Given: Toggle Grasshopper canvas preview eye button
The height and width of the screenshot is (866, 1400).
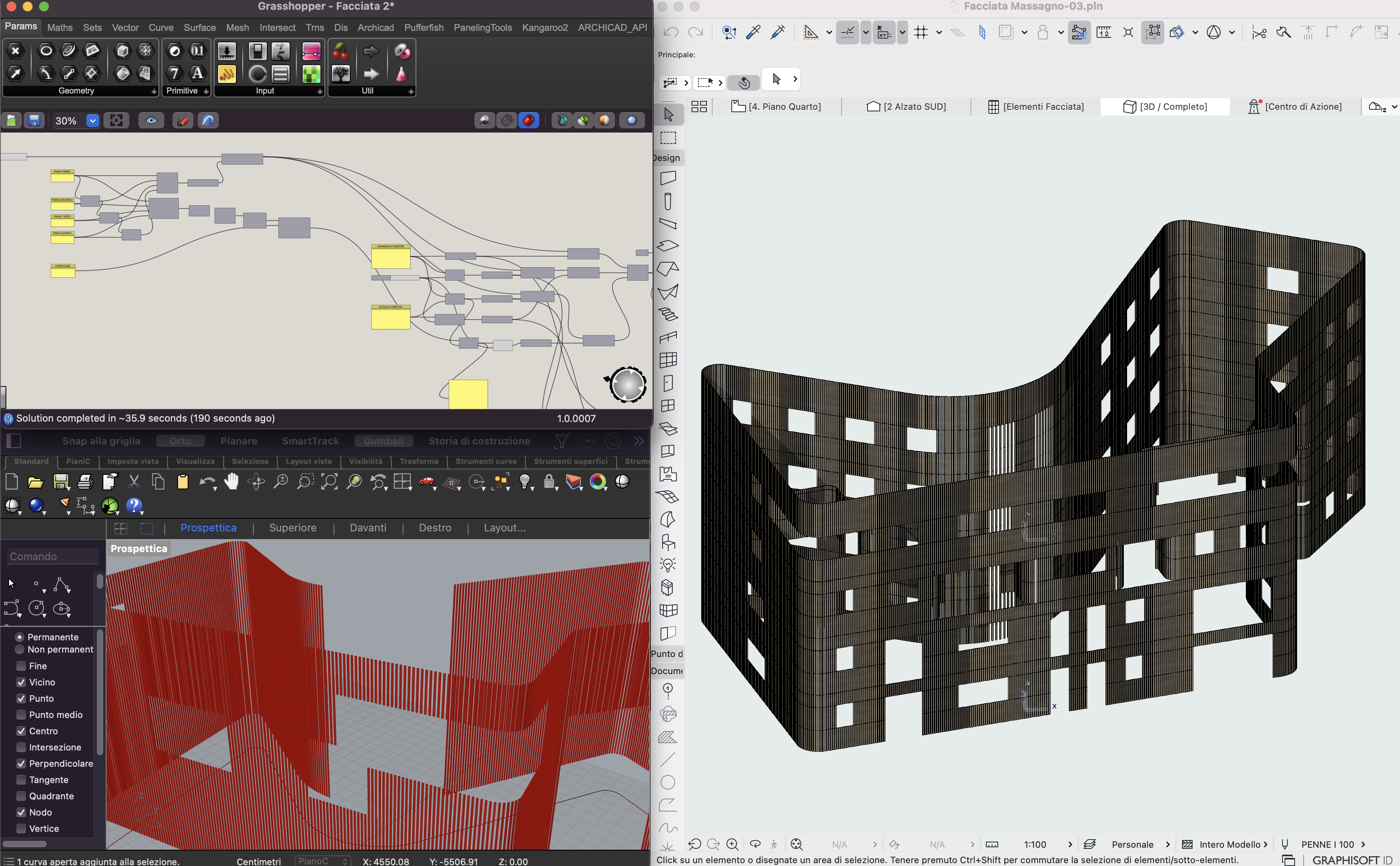Looking at the screenshot, I should coord(151,120).
